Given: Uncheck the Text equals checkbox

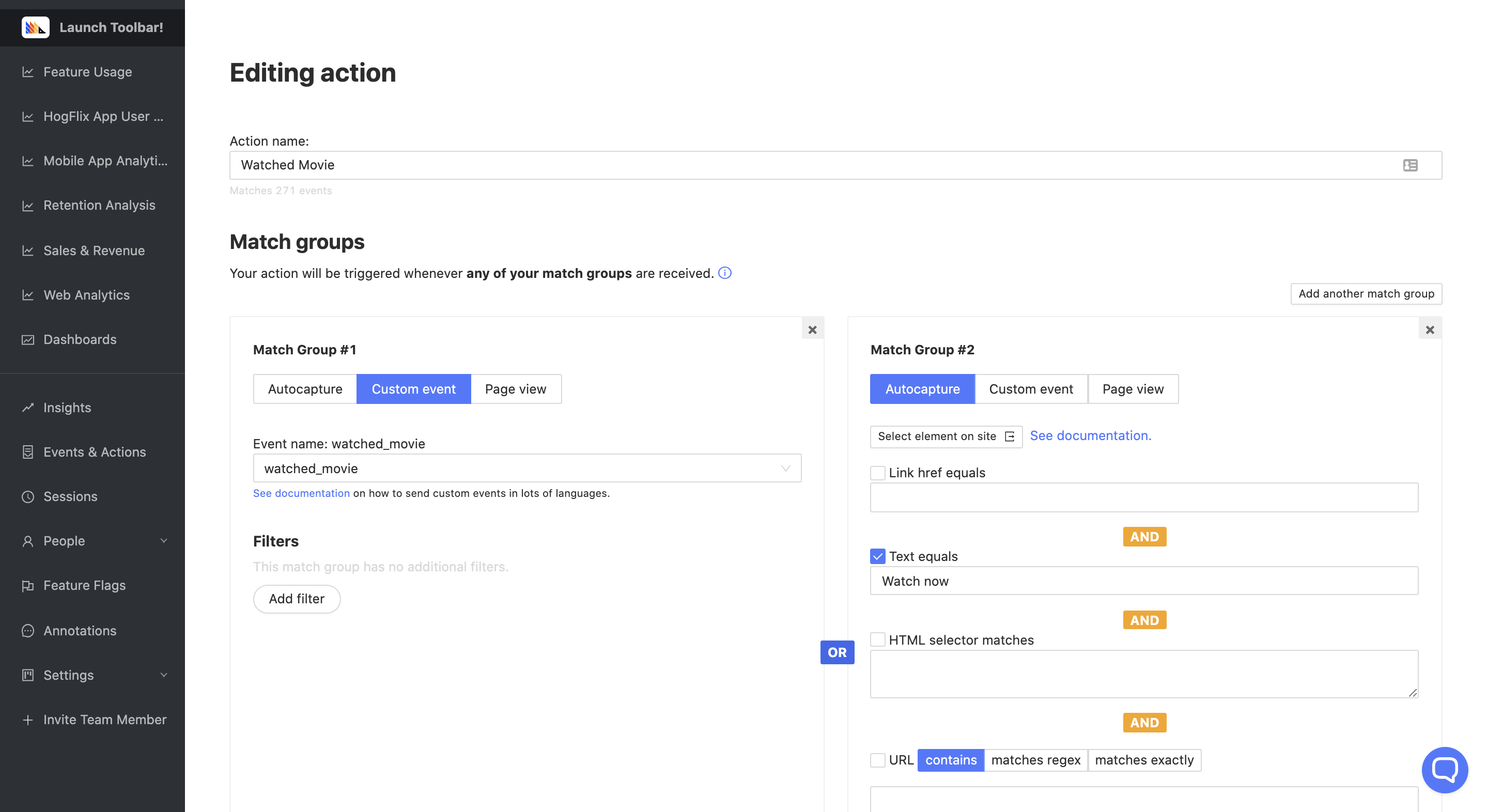Looking at the screenshot, I should [x=877, y=556].
